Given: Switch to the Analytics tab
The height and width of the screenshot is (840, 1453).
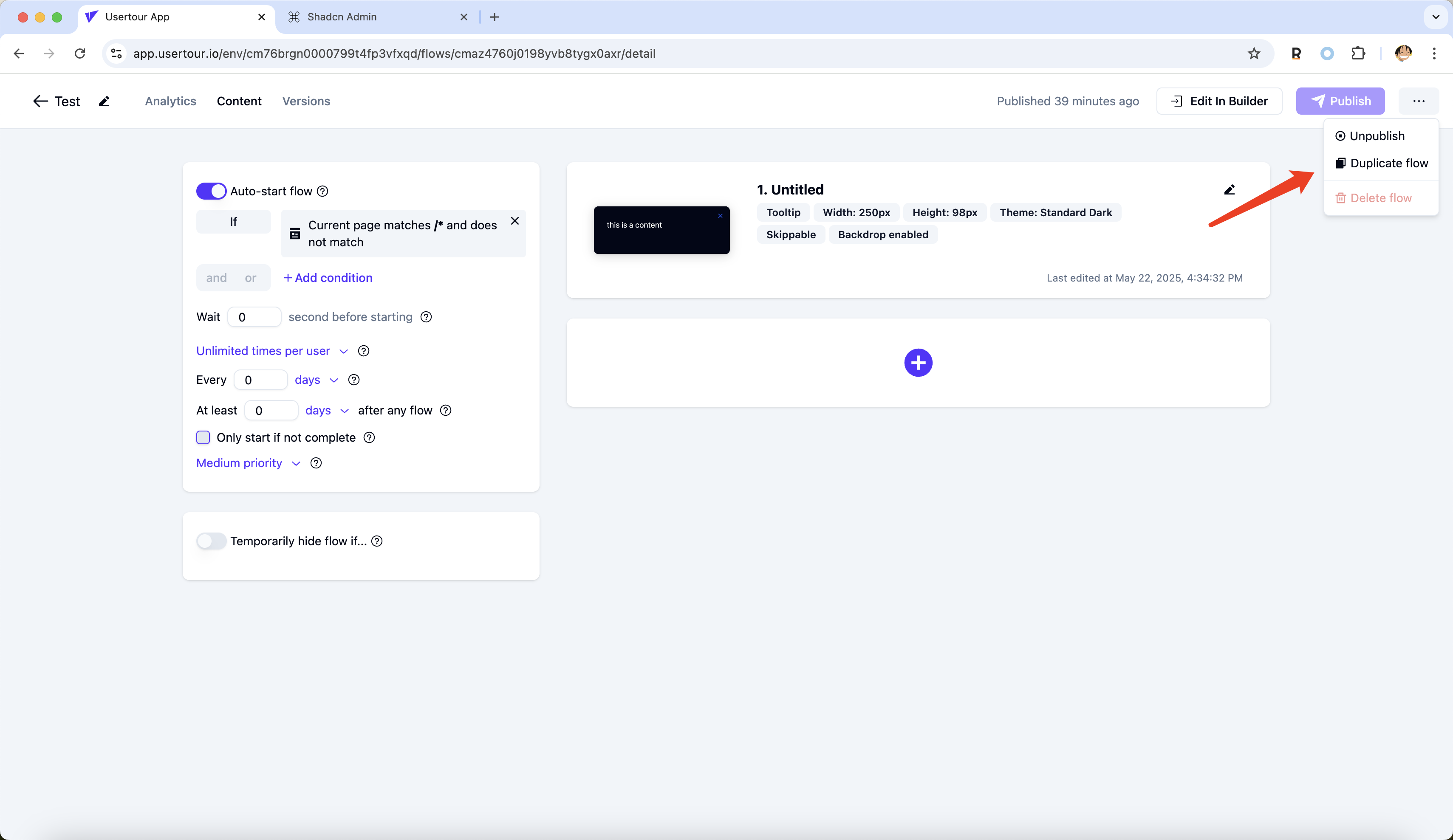Looking at the screenshot, I should click(170, 101).
